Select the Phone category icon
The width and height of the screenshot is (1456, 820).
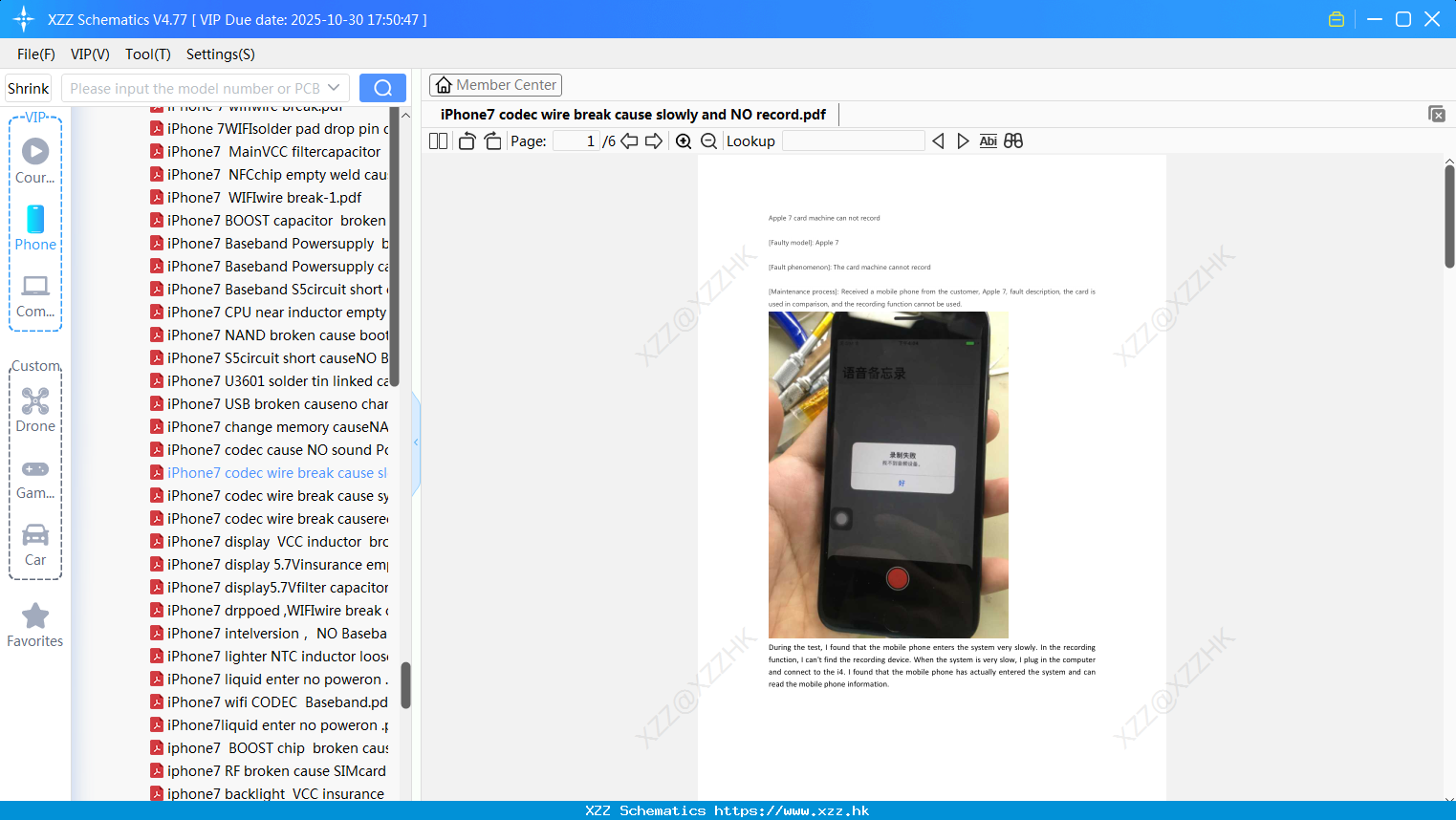(35, 227)
